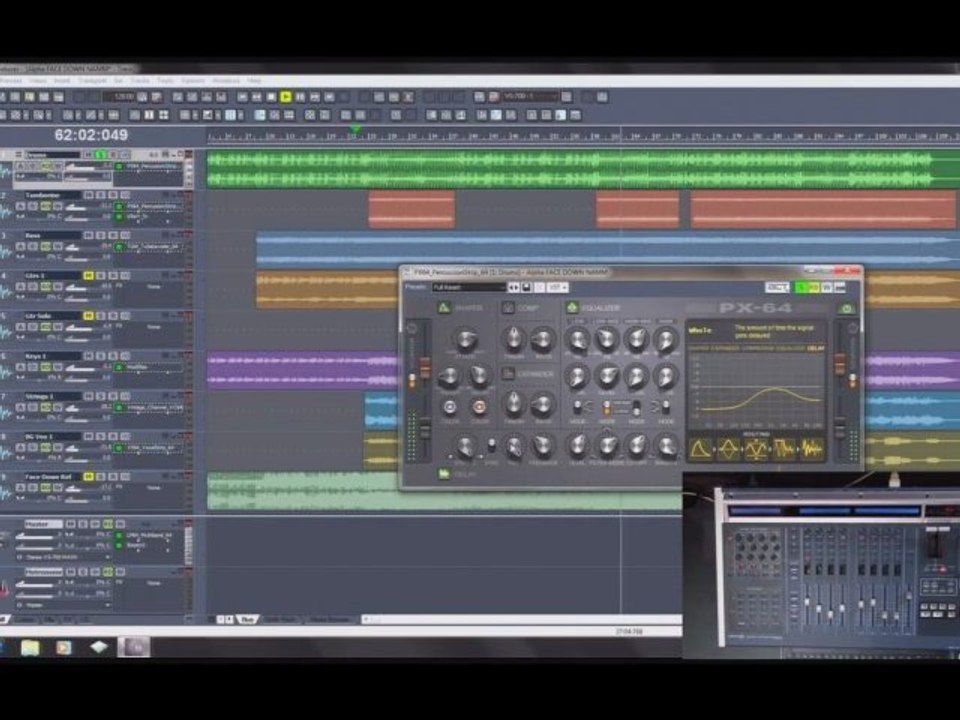This screenshot has height=720, width=960.
Task: Open the Views menu
Action: coord(38,81)
